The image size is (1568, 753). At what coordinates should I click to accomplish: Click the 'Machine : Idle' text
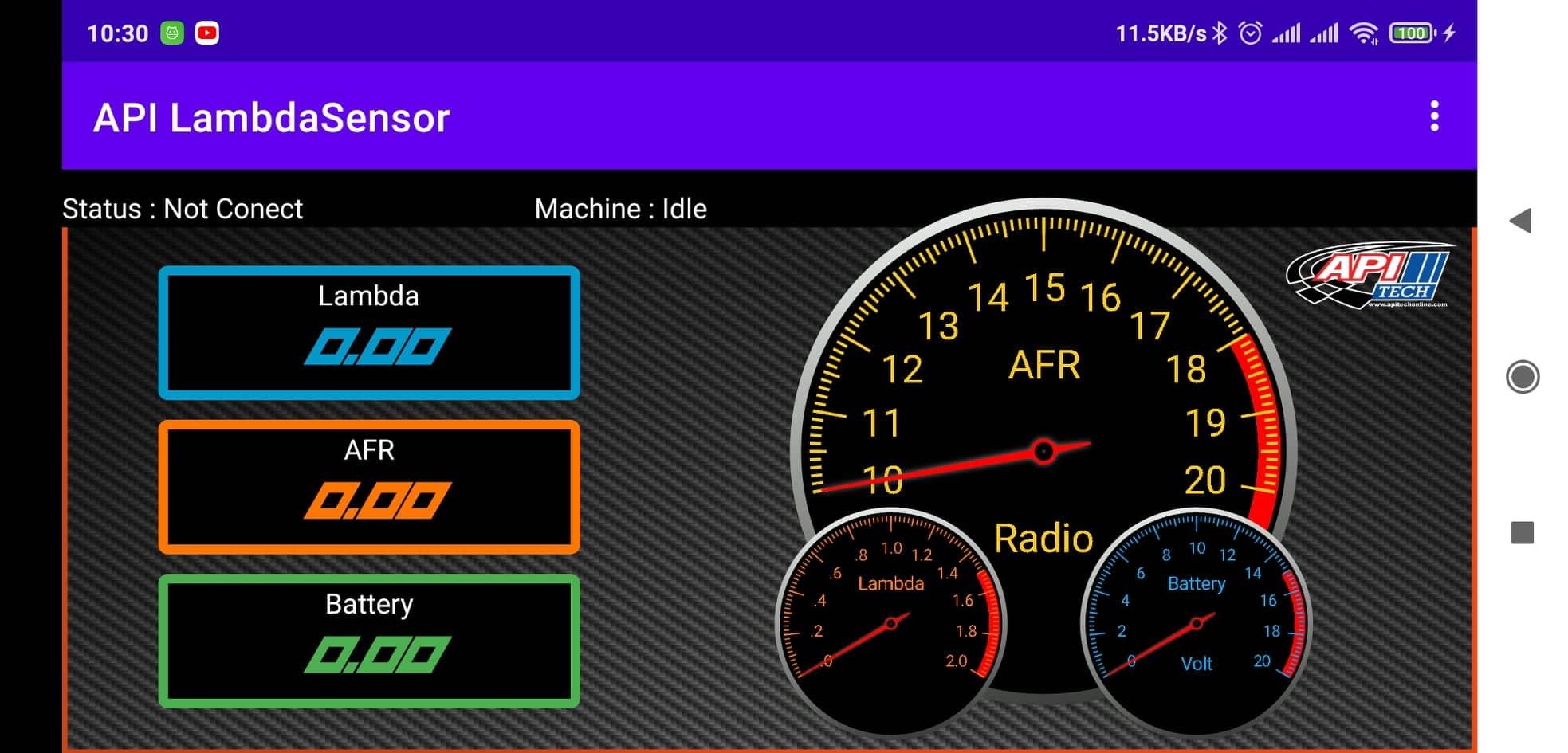(x=620, y=209)
